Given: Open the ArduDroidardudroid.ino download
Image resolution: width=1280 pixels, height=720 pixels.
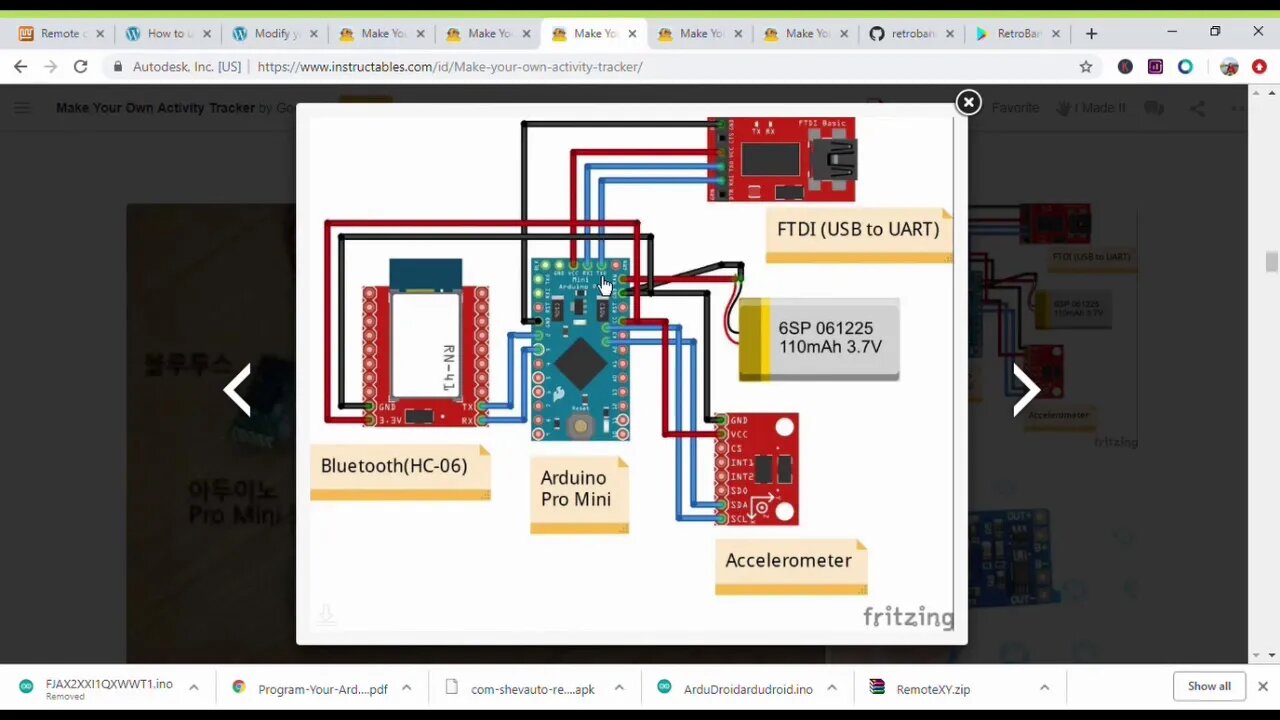Looking at the screenshot, I should point(736,689).
